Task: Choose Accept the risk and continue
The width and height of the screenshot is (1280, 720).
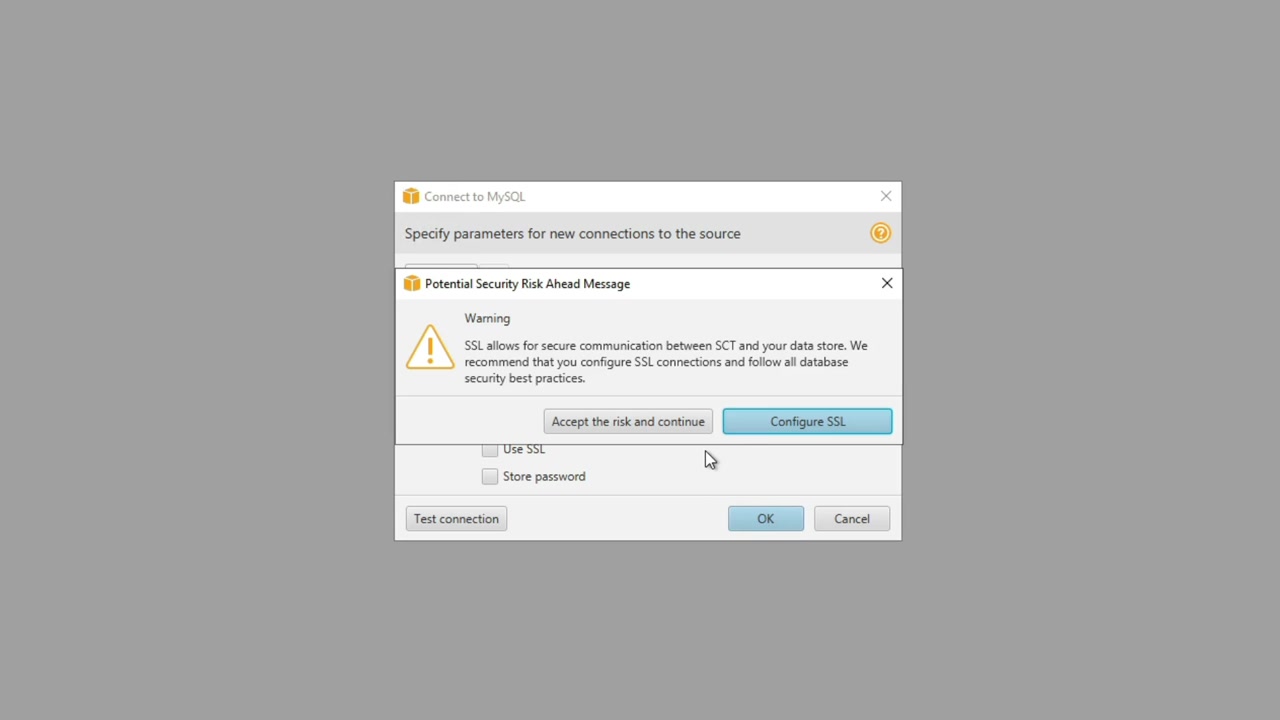Action: tap(628, 422)
